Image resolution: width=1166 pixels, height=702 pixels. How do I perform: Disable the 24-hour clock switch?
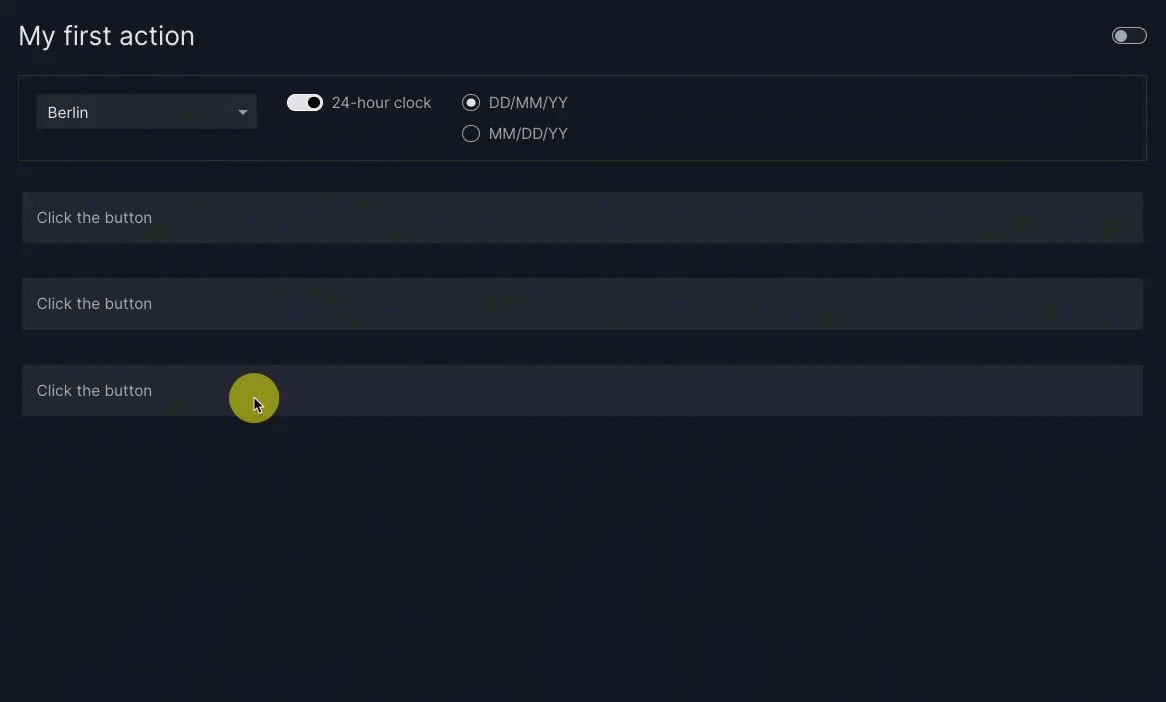click(x=305, y=103)
